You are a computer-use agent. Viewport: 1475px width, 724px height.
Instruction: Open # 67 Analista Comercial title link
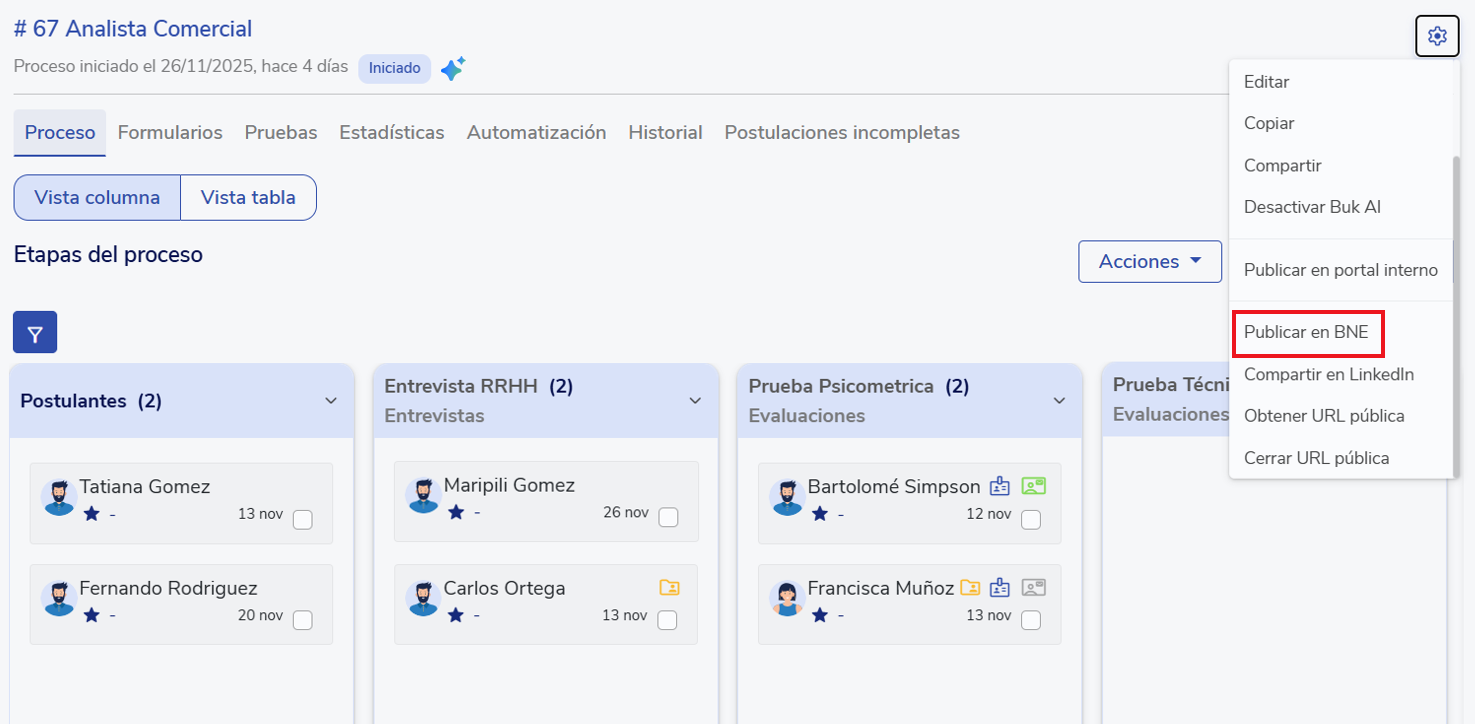tap(133, 29)
